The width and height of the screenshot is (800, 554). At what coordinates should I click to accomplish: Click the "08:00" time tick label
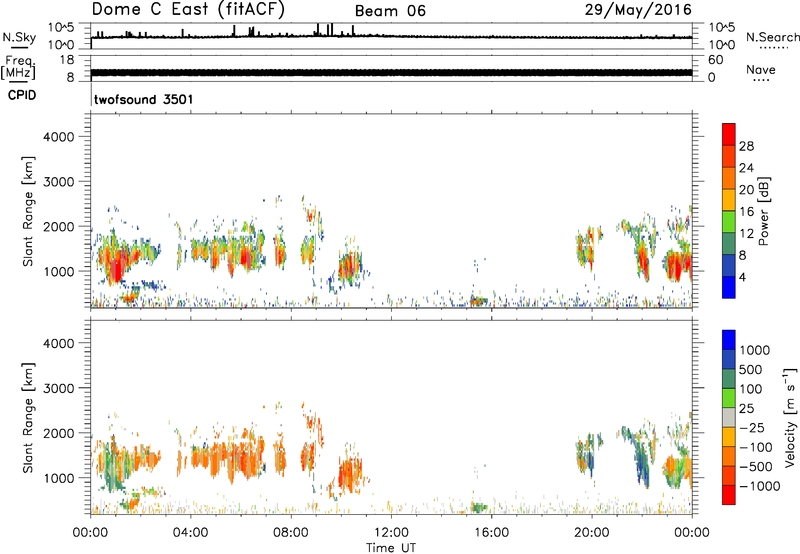(291, 533)
